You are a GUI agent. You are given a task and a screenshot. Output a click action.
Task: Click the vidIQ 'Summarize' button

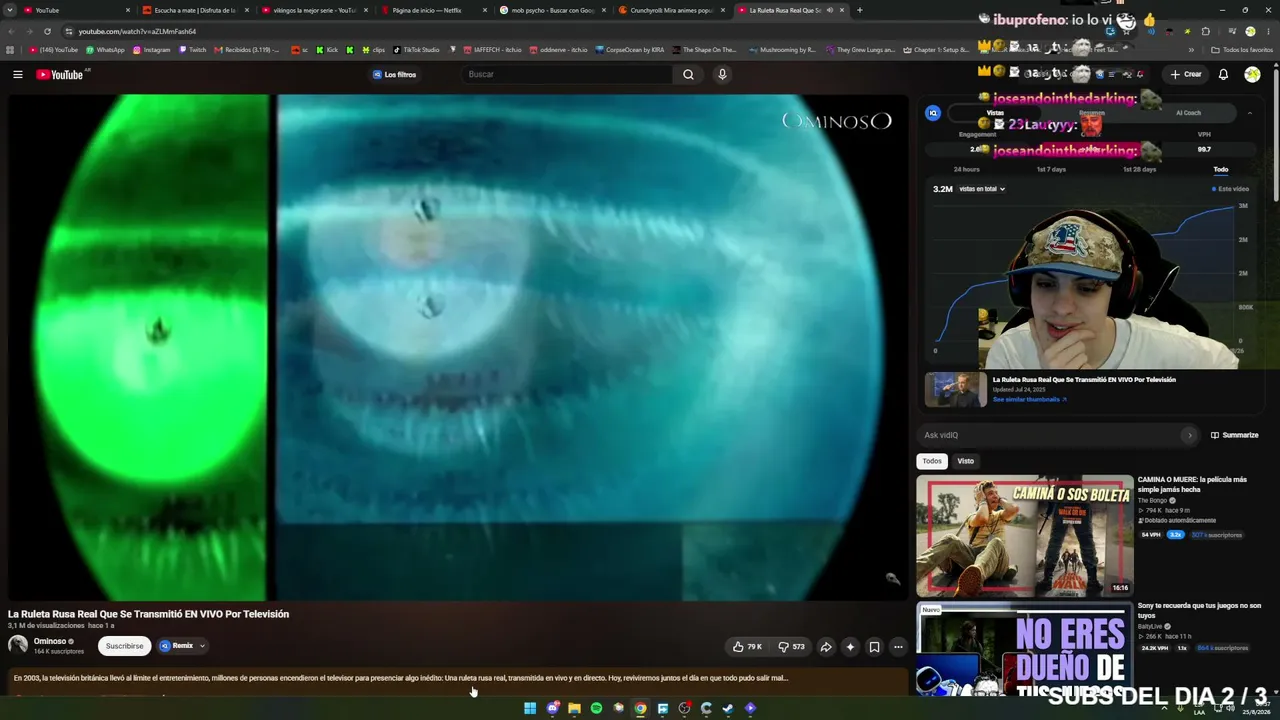(x=1234, y=435)
